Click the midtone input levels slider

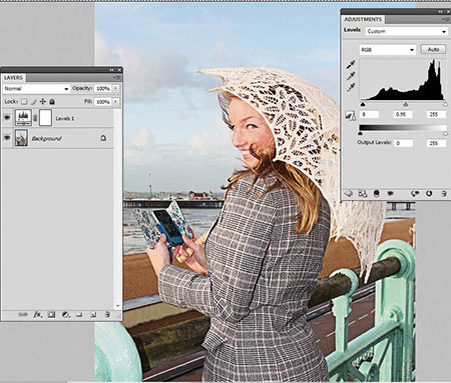[405, 105]
